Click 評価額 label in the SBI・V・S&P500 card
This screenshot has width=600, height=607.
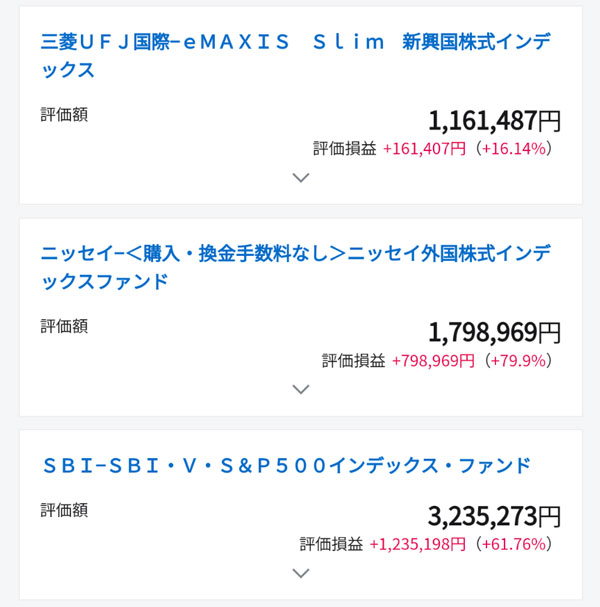pyautogui.click(x=64, y=510)
